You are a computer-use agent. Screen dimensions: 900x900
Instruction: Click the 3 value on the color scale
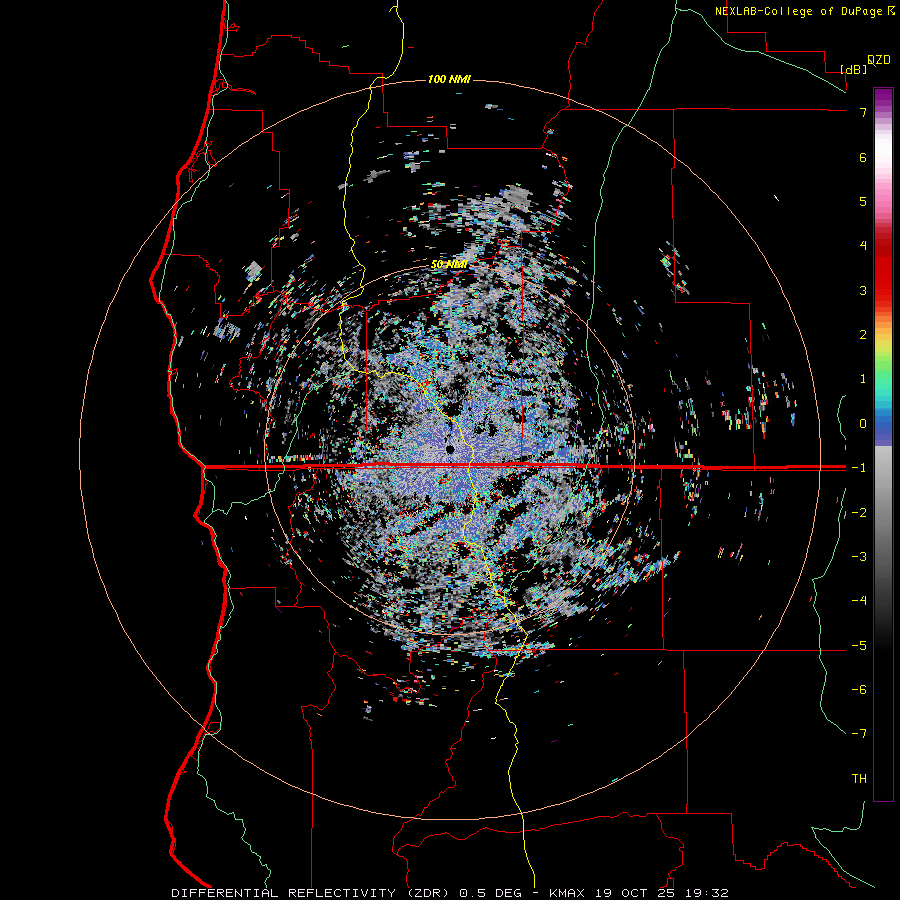tap(863, 290)
